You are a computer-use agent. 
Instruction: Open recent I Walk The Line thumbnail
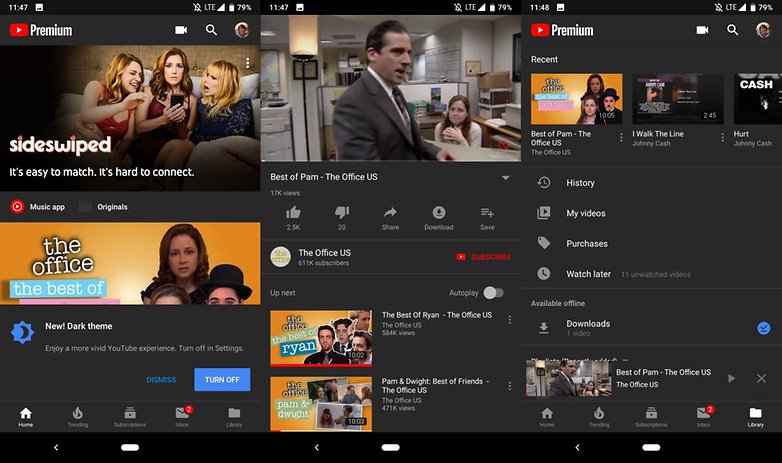678,99
